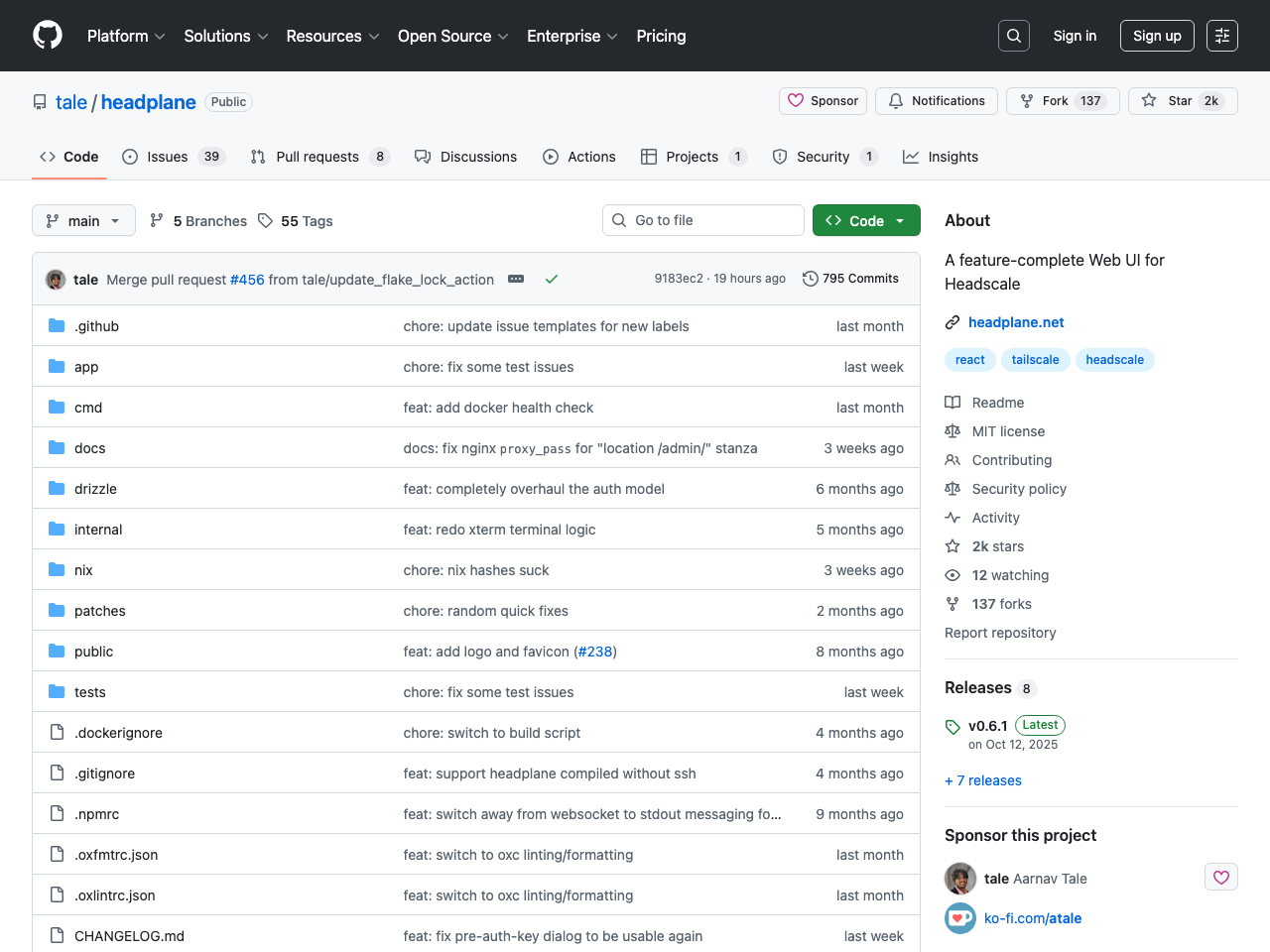Sponsor the project with the heart button

coord(823,100)
